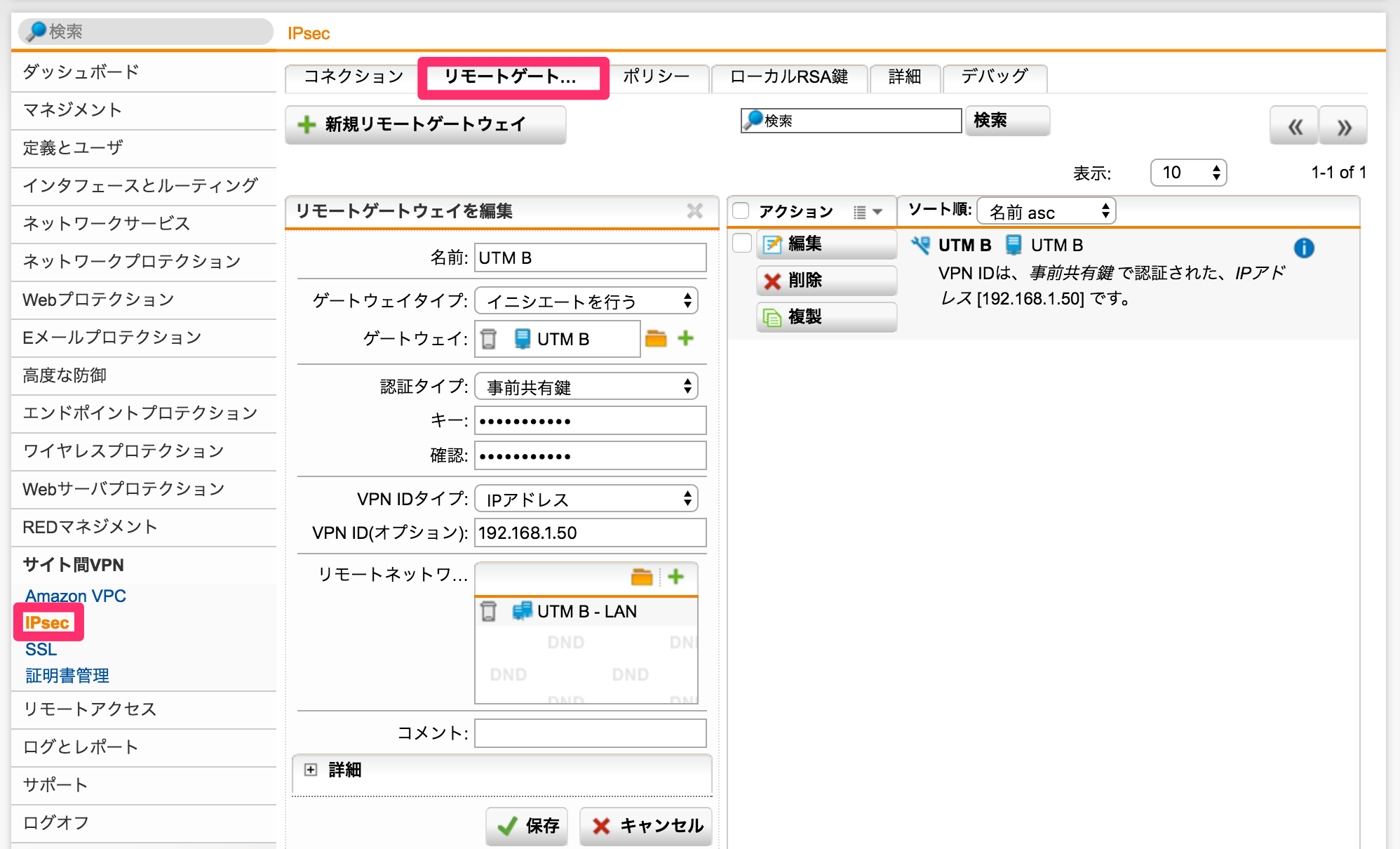The image size is (1400, 849).
Task: Open the gateway type dropdown
Action: 586,301
